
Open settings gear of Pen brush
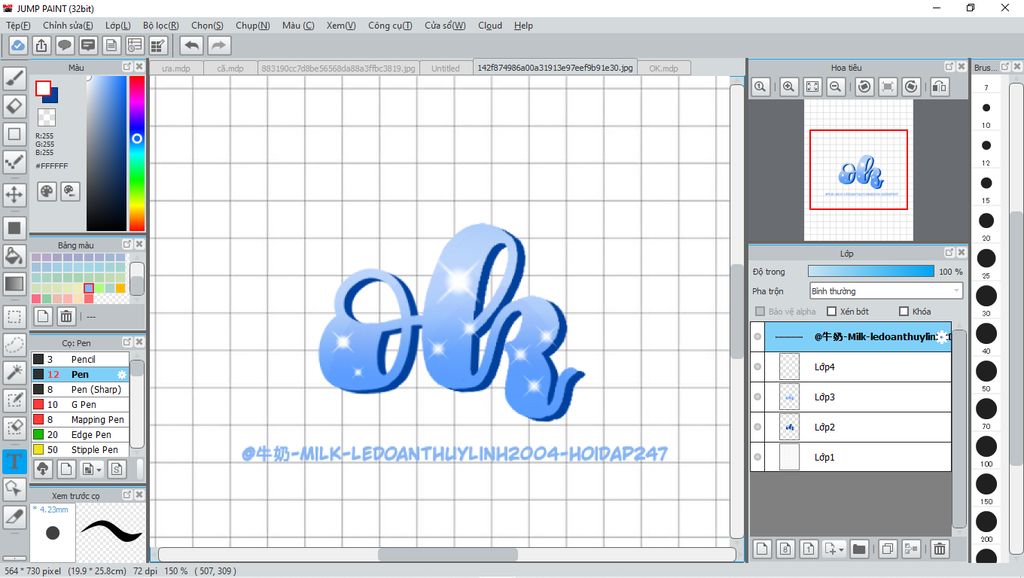coord(121,374)
